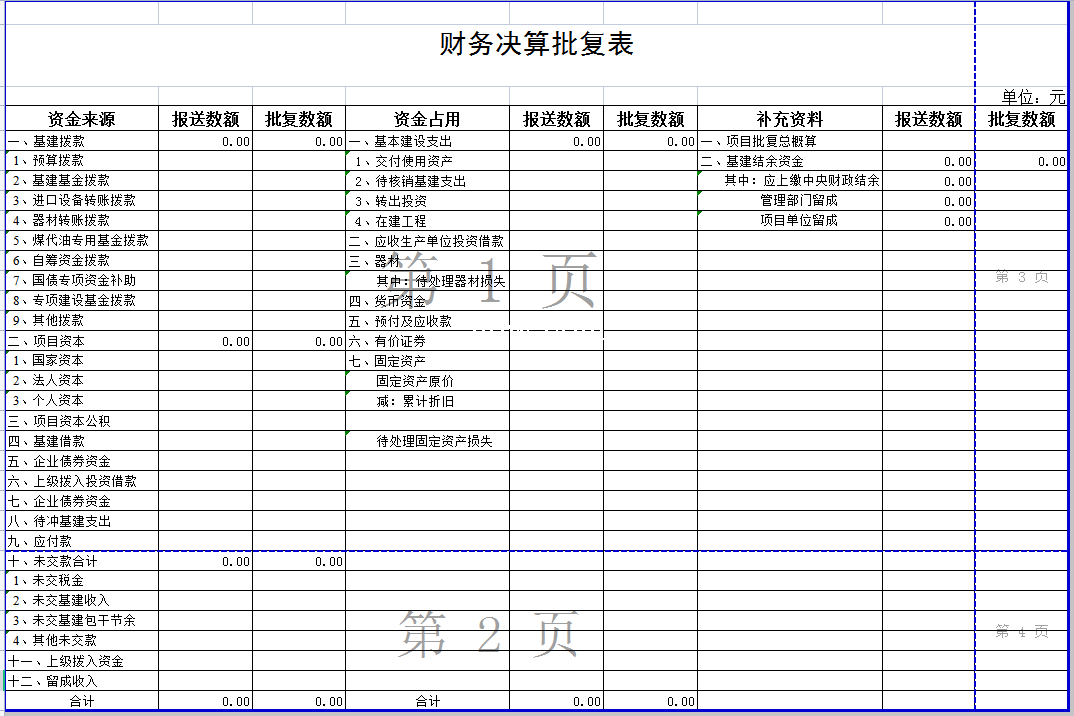The height and width of the screenshot is (716, 1074).
Task: Select the 资金占用 column header cell
Action: (x=427, y=119)
